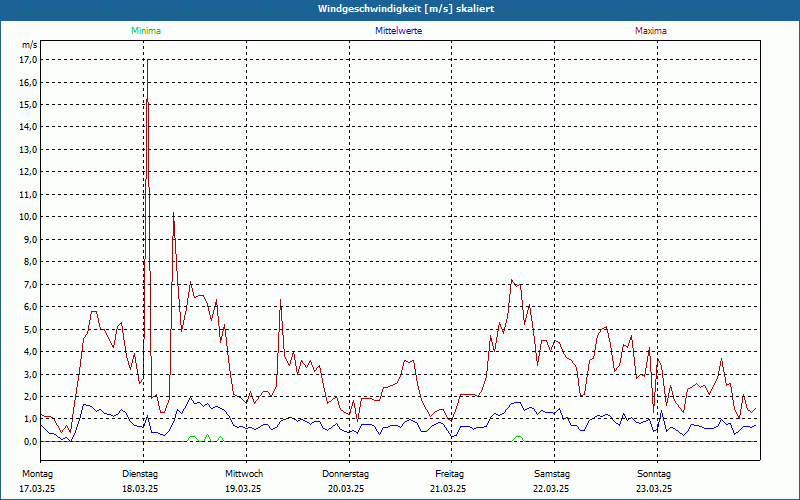Image resolution: width=800 pixels, height=500 pixels.
Task: Click the "Montag" day label
Action: (x=37, y=474)
